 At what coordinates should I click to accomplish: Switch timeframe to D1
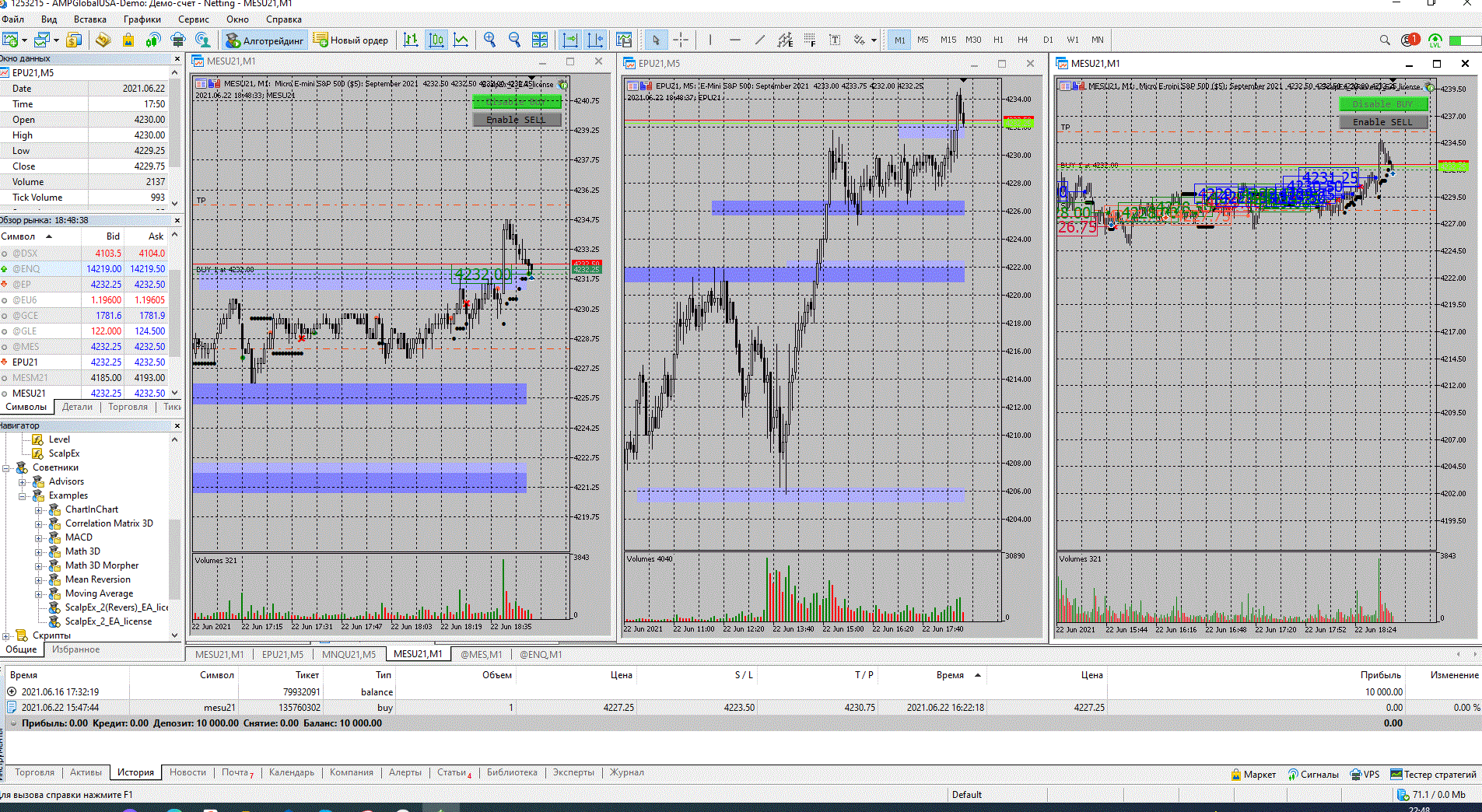1048,40
